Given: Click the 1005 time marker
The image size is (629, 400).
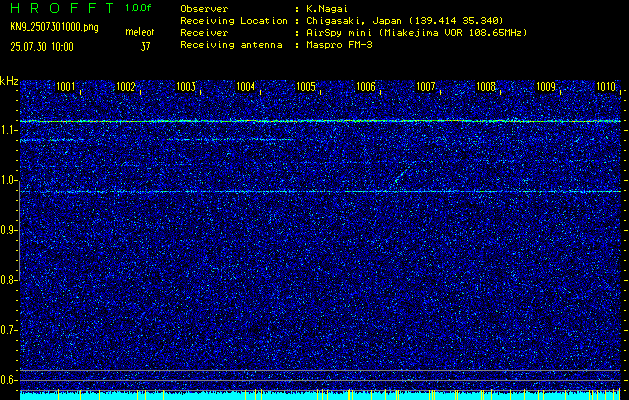Looking at the screenshot, I should (x=306, y=87).
